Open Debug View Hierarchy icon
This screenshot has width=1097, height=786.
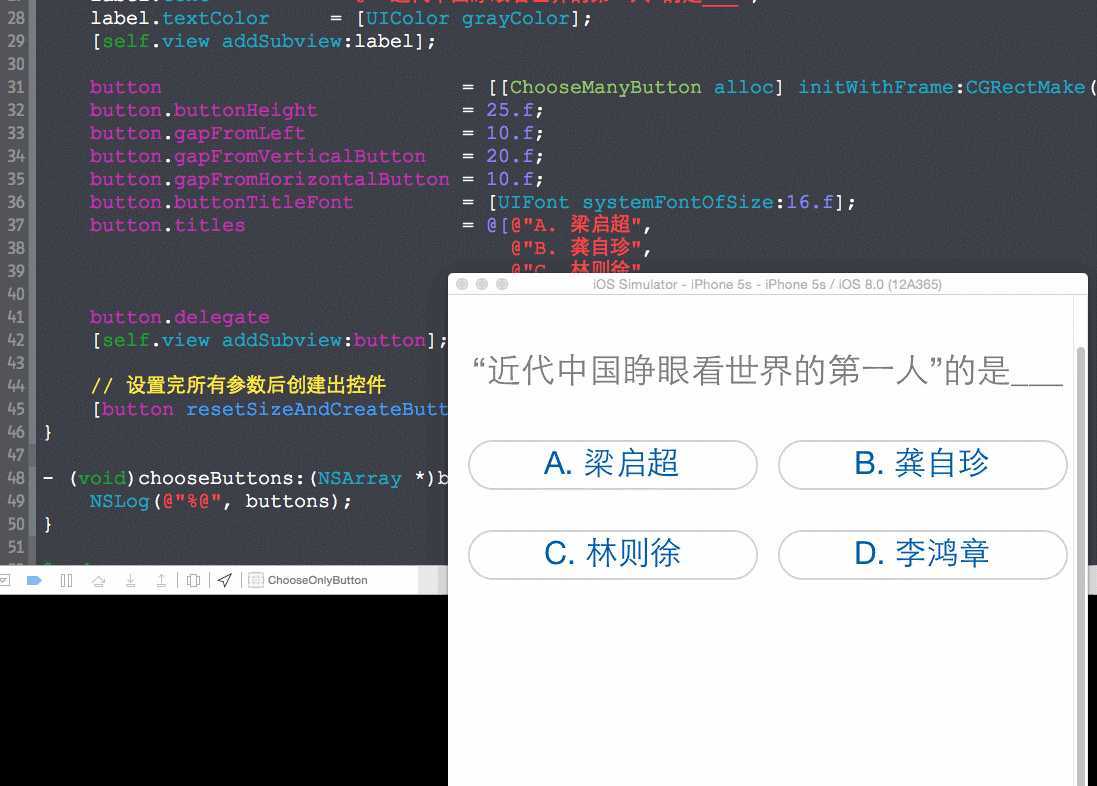194,580
